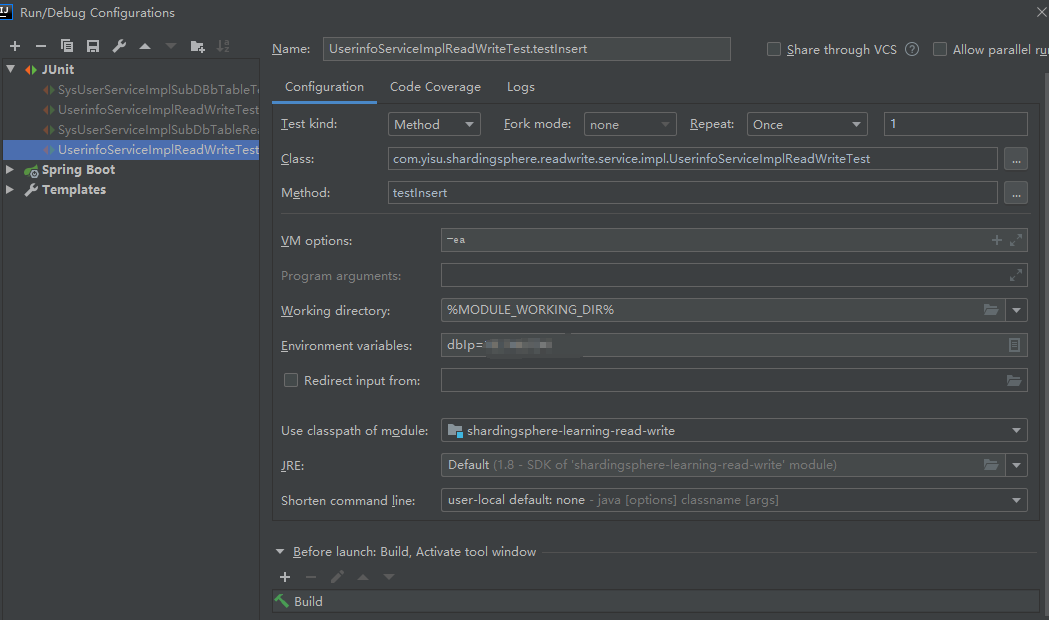1049x620 pixels.
Task: Switch to the Code Coverage tab
Action: point(435,87)
